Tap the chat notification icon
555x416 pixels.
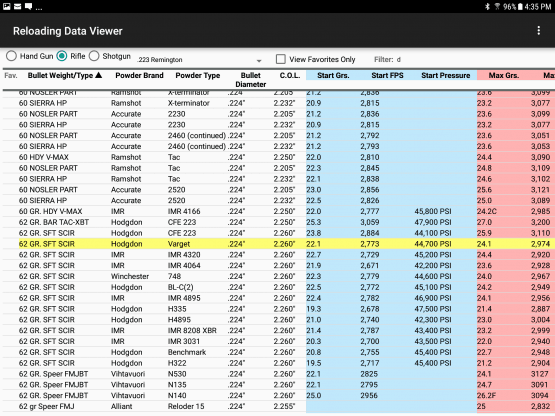(x=28, y=6)
